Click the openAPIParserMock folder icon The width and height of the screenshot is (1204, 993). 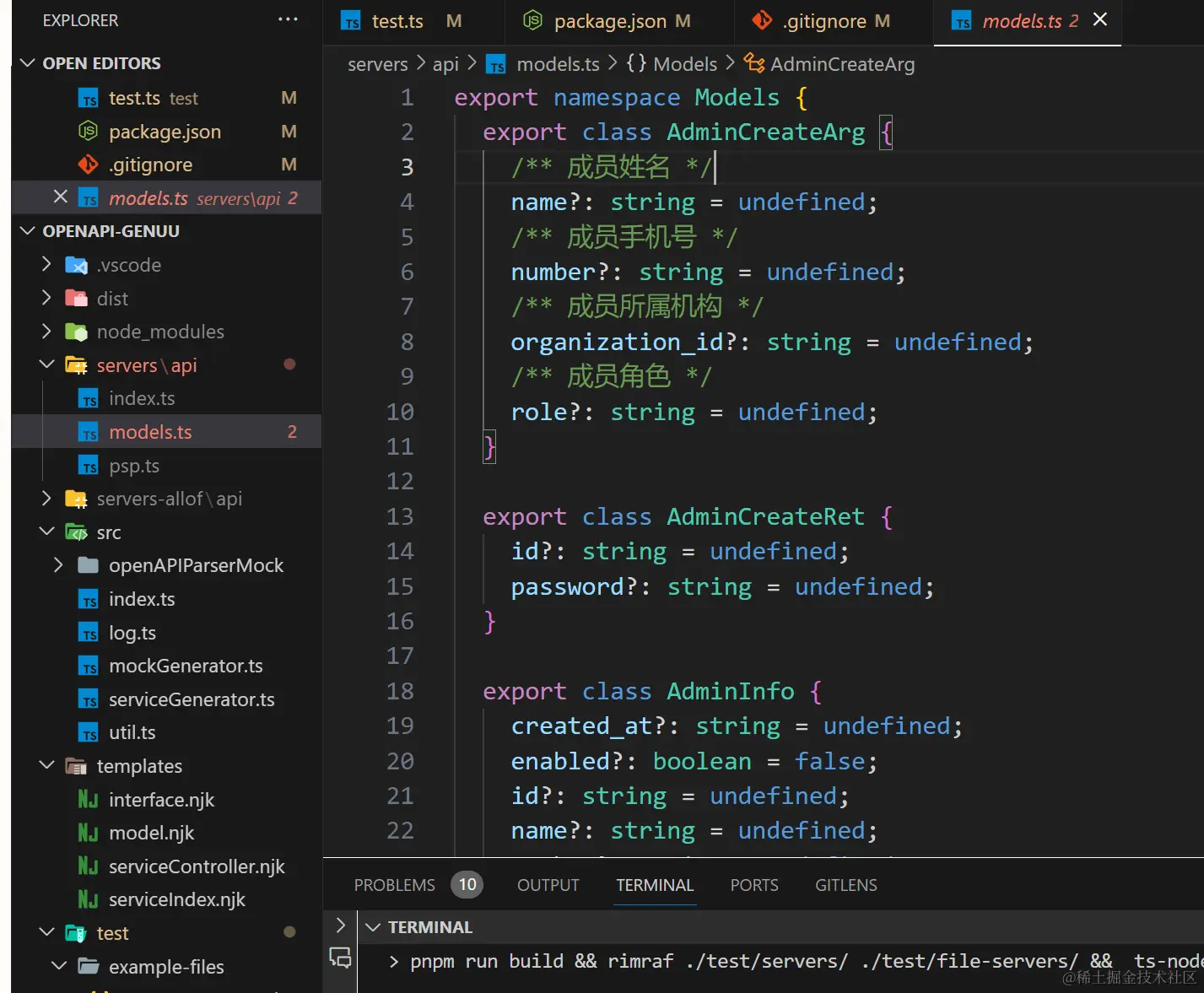pyautogui.click(x=89, y=565)
